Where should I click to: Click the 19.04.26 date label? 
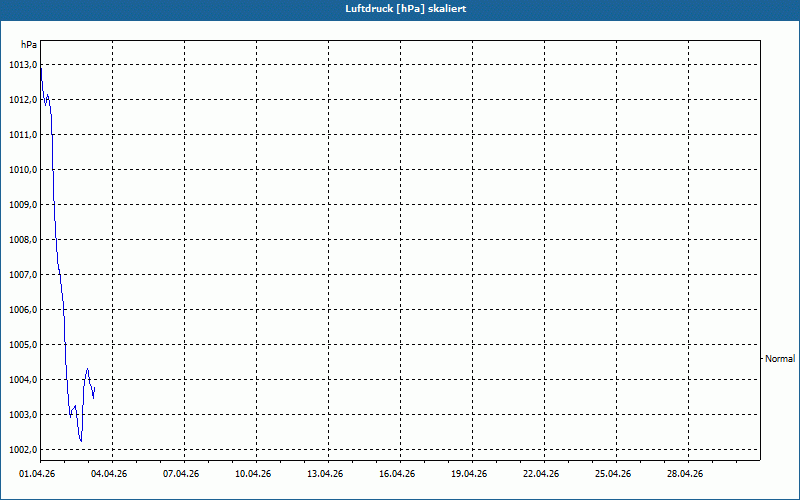pos(469,474)
